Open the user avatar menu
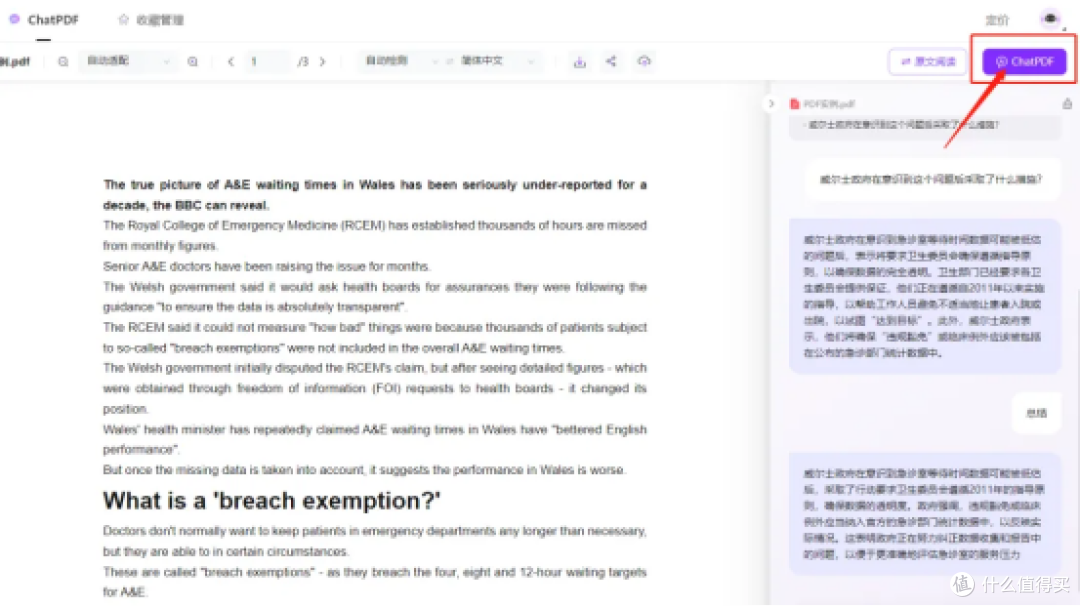The height and width of the screenshot is (607, 1080). (1050, 19)
